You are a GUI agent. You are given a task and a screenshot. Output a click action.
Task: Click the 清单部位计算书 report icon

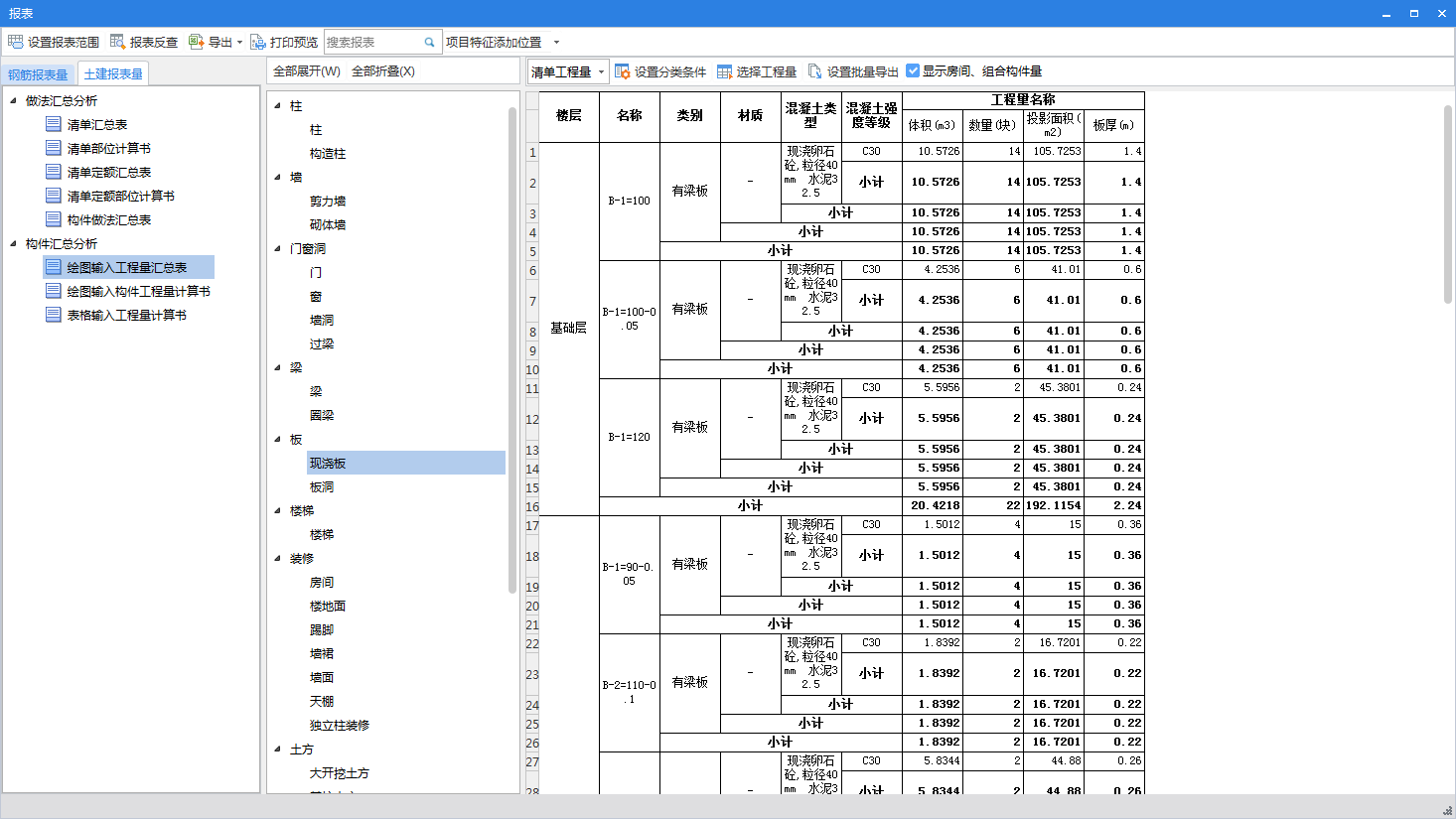click(54, 148)
